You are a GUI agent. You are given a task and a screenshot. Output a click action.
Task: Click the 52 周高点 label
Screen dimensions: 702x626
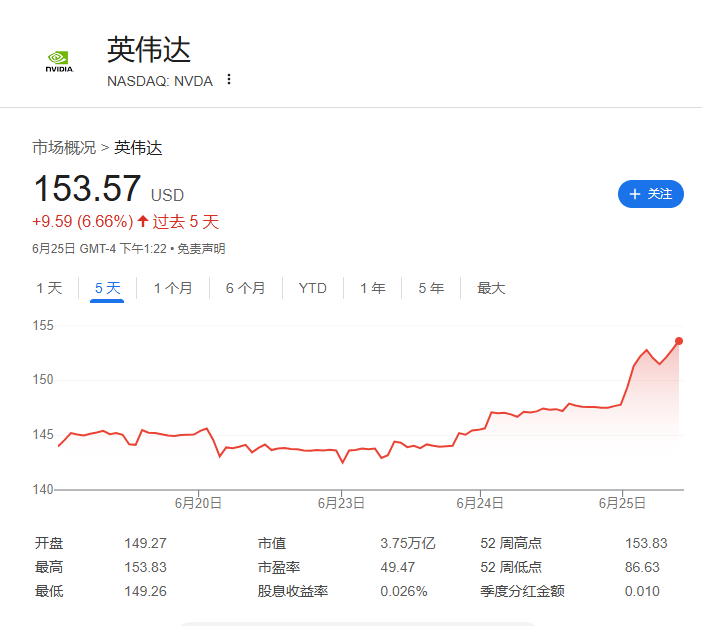(x=511, y=543)
